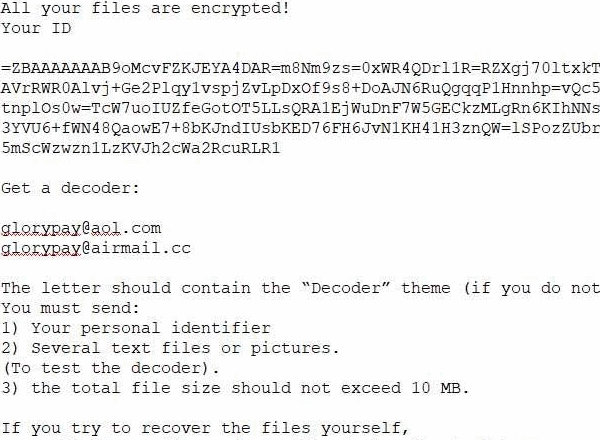Screen dimensions: 600x440
Task: Click 'If you try to recover the files yourself,' line
Action: (205, 428)
